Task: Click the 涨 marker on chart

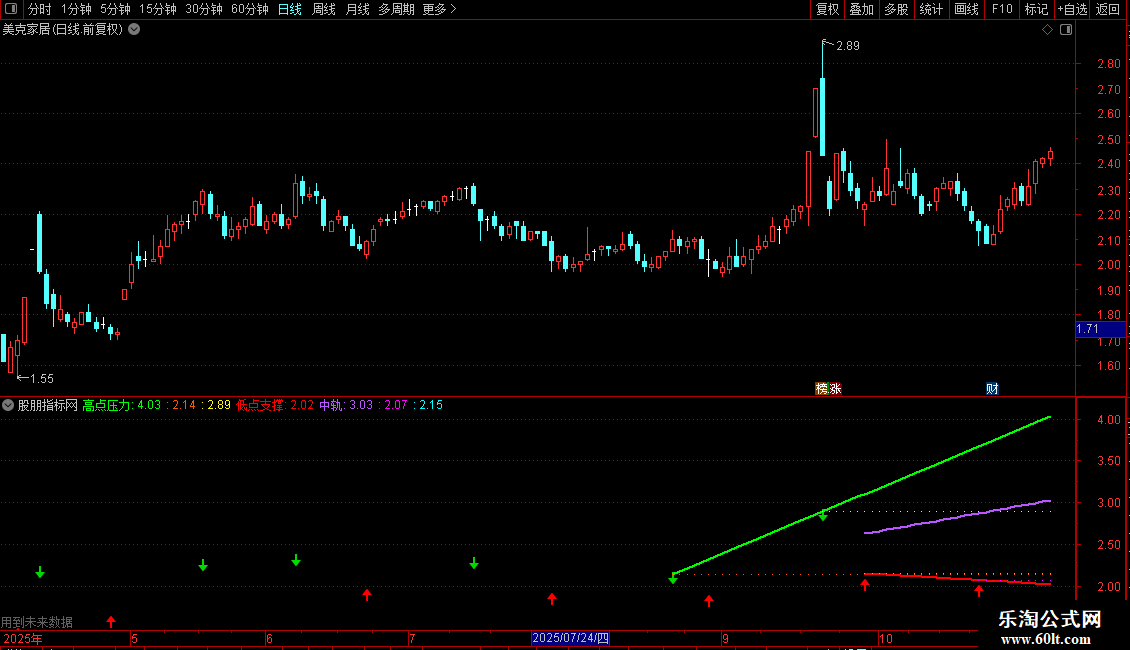Action: tap(835, 388)
